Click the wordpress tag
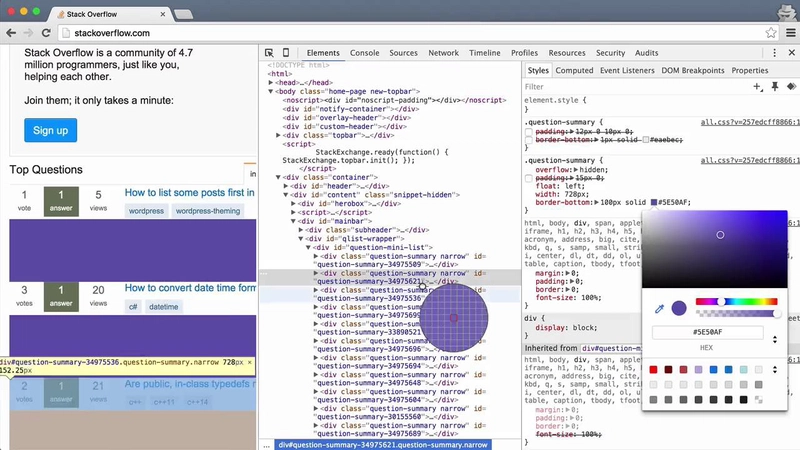This screenshot has height=450, width=800. [146, 211]
